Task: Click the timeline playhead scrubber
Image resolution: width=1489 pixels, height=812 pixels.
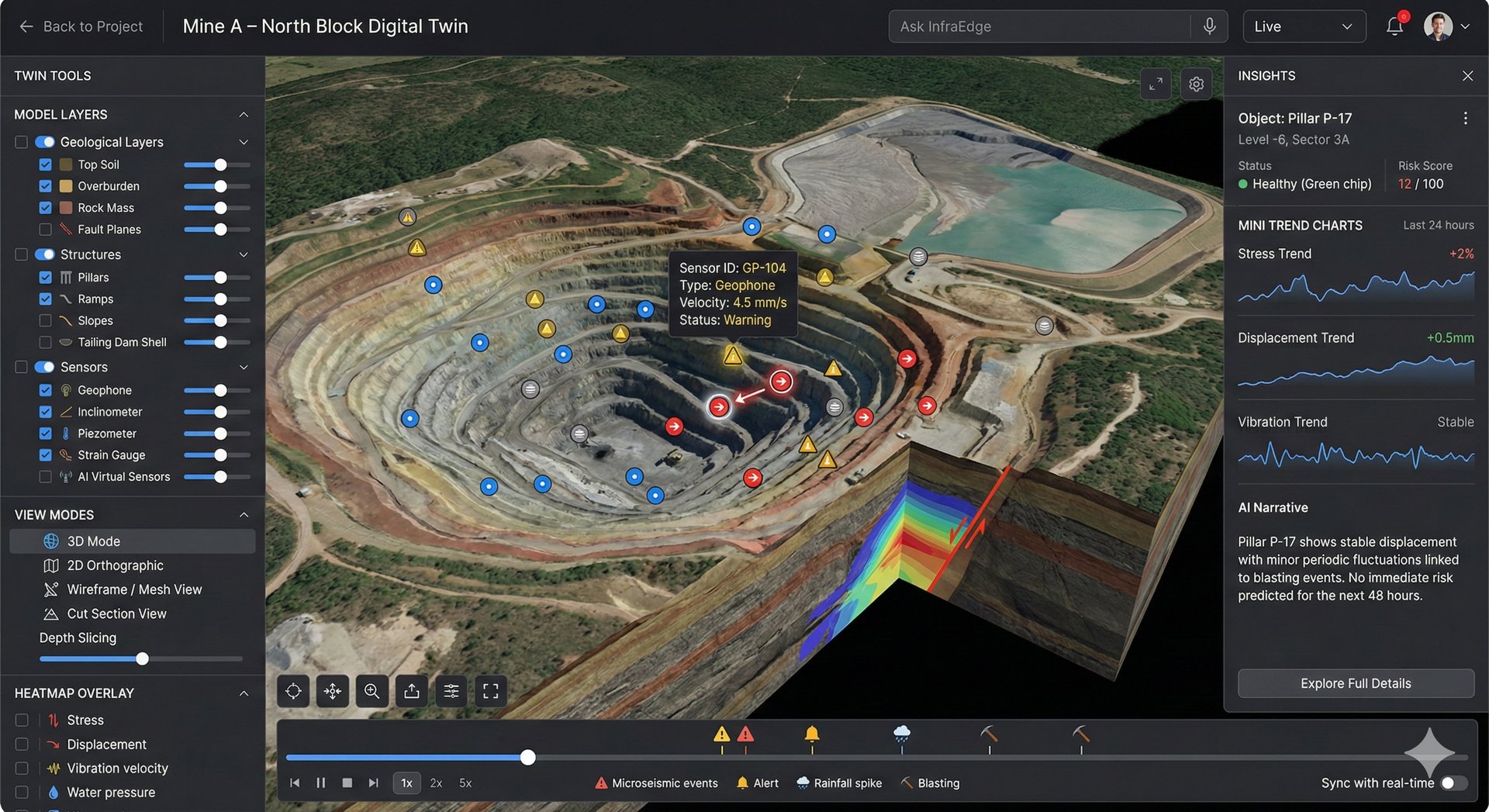Action: point(528,758)
